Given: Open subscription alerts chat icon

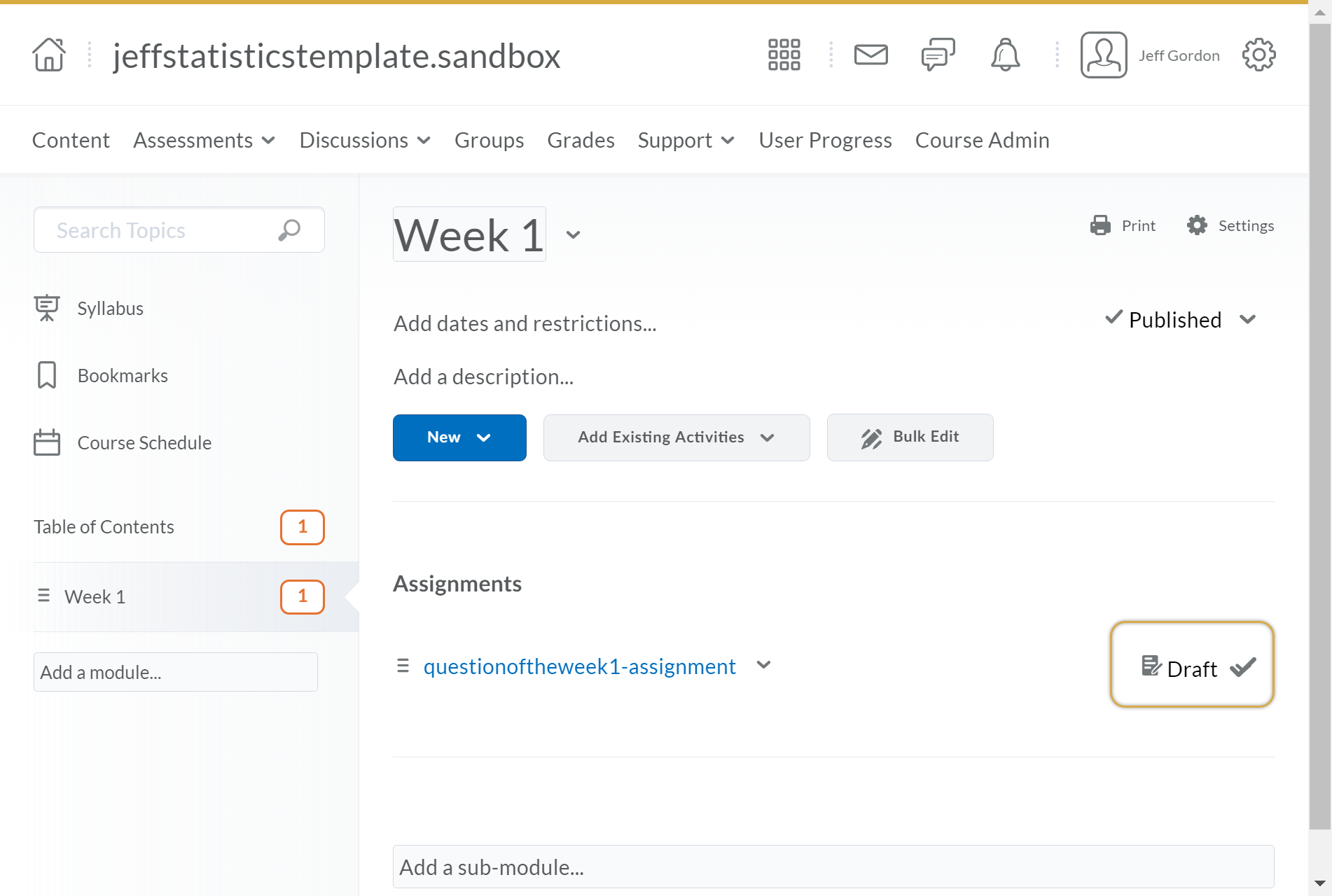Looking at the screenshot, I should pyautogui.click(x=938, y=55).
